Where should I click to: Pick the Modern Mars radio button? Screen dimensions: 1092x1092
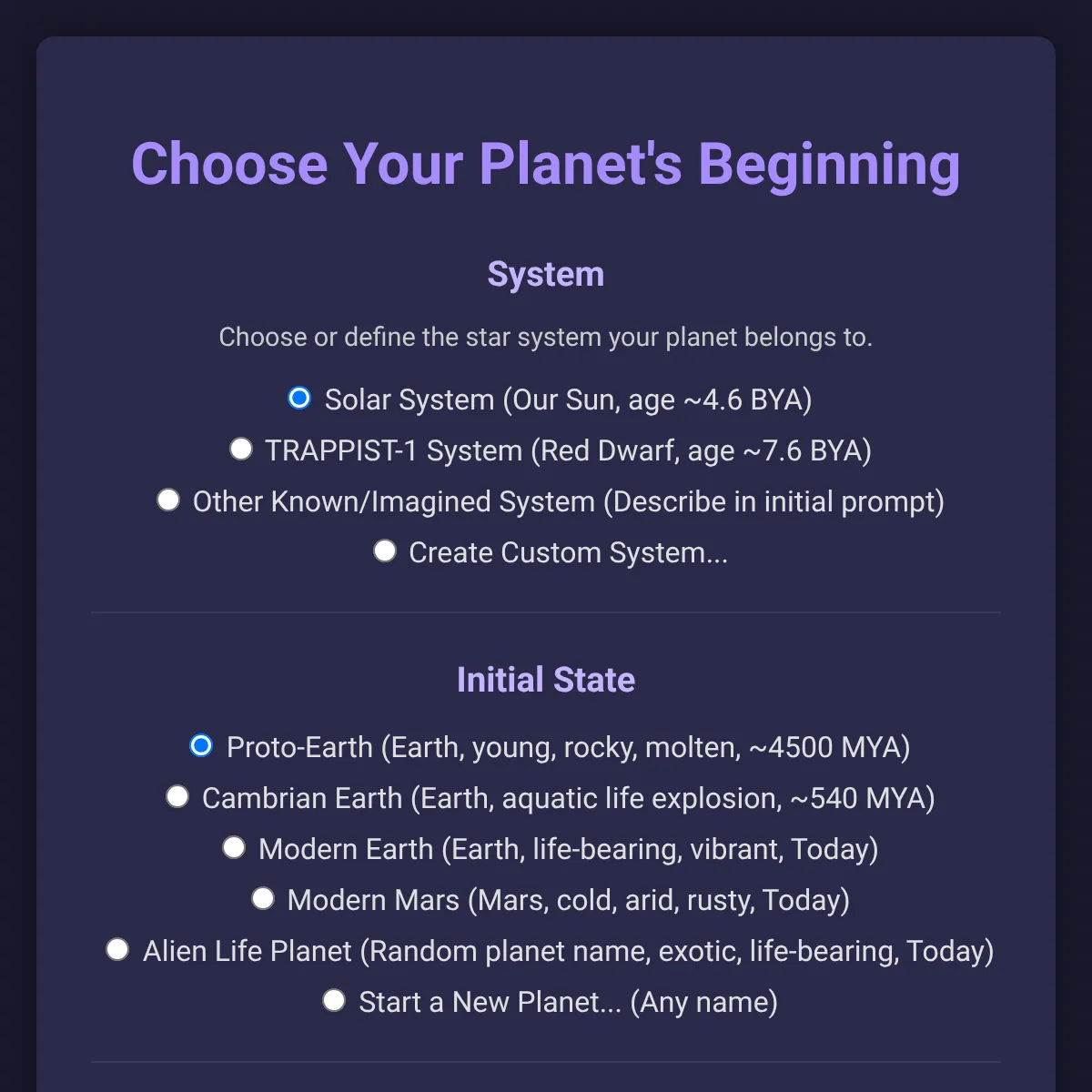[263, 899]
